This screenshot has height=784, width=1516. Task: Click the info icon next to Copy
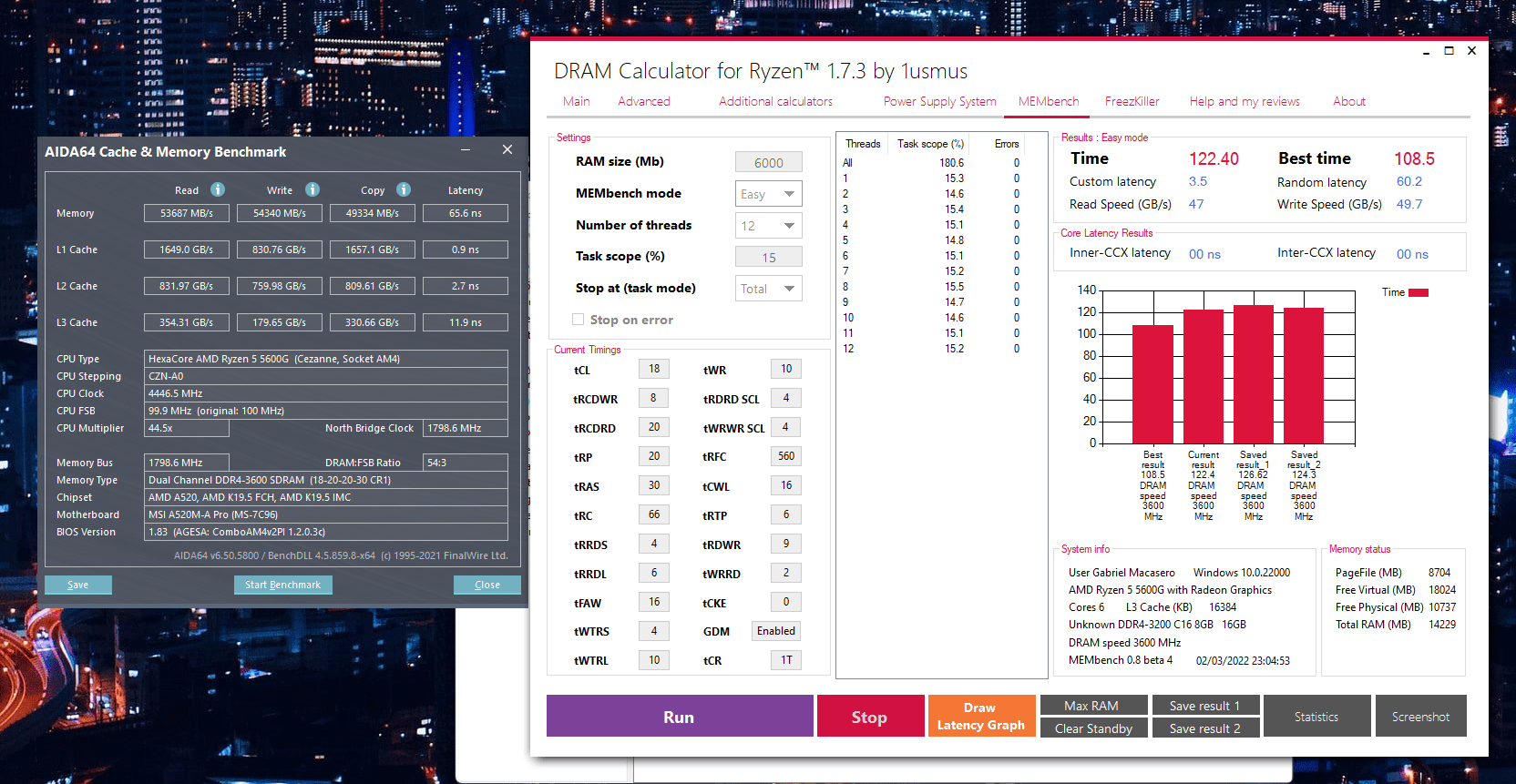[404, 189]
